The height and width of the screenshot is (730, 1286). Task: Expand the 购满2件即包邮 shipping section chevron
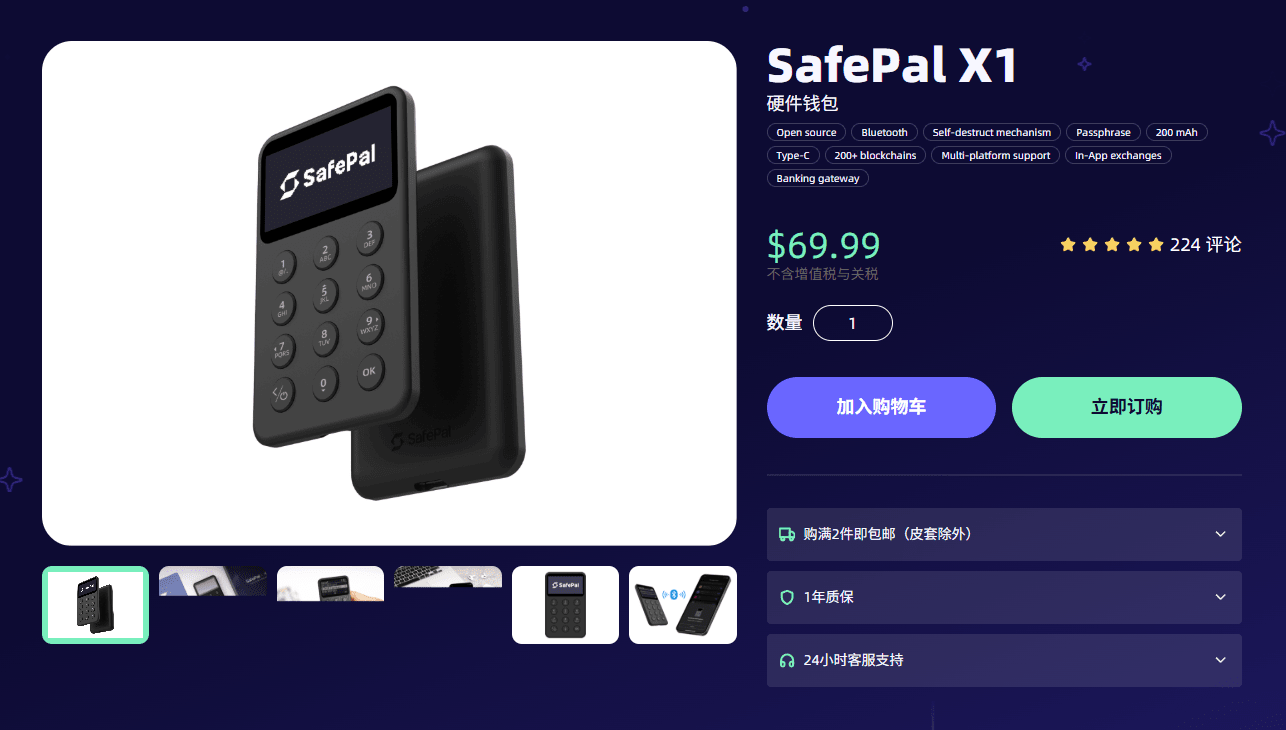[x=1220, y=534]
